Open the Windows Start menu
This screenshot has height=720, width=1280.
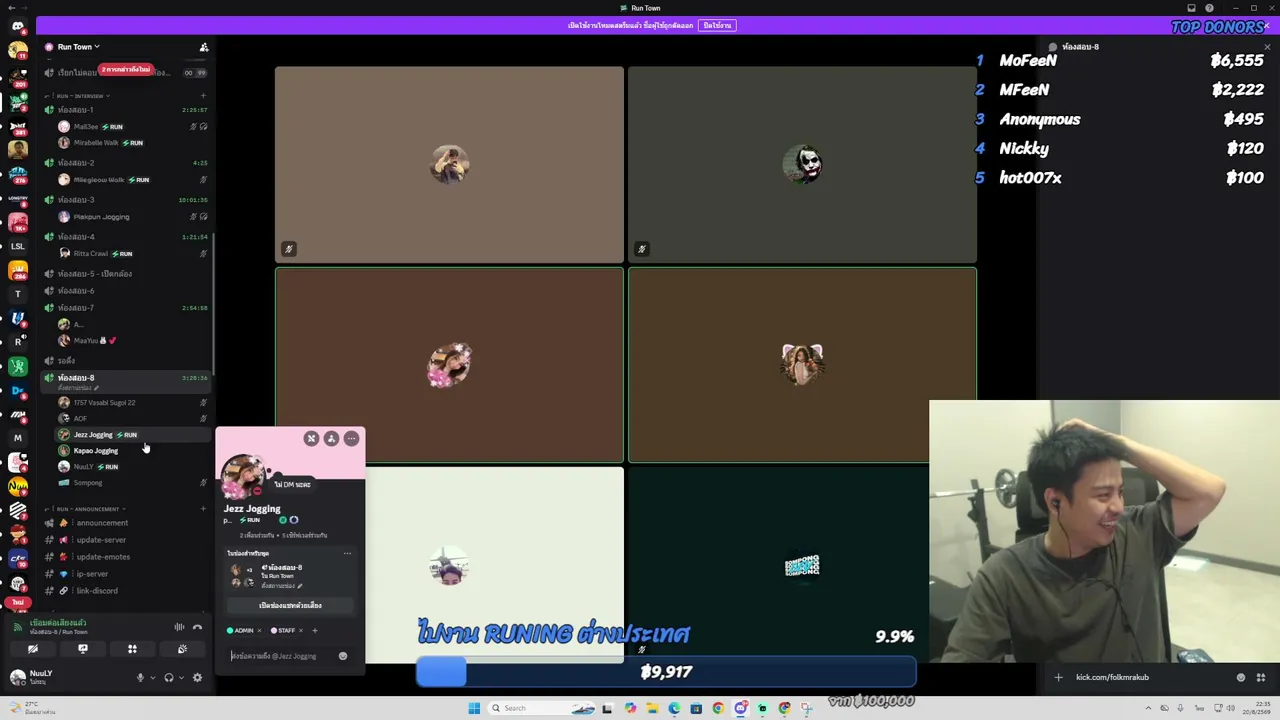474,708
